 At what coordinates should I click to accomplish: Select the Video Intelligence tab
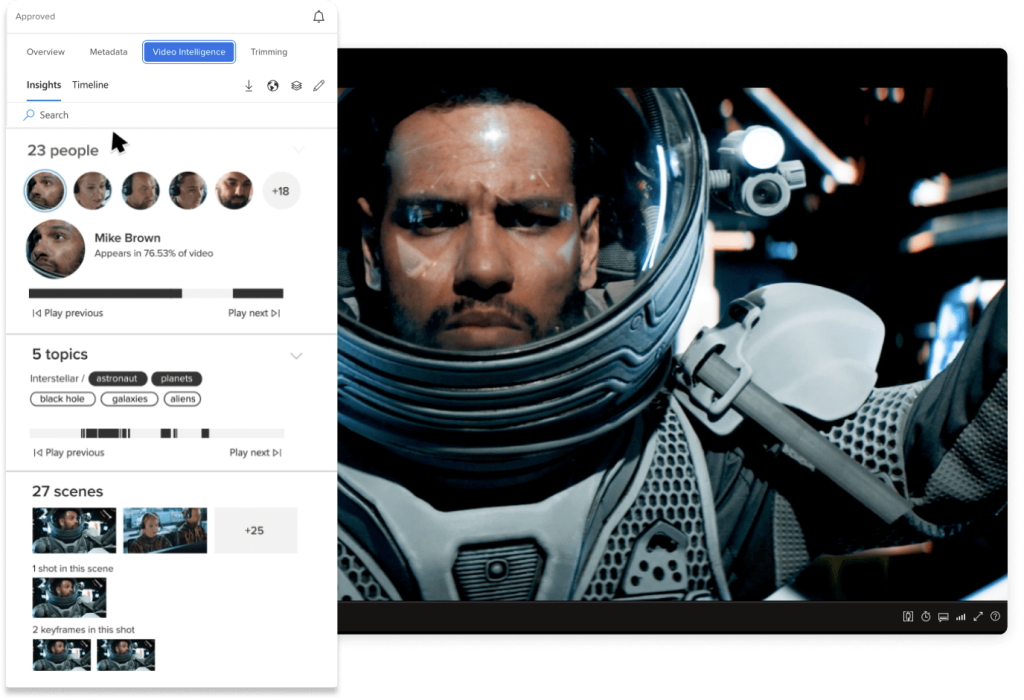(189, 52)
